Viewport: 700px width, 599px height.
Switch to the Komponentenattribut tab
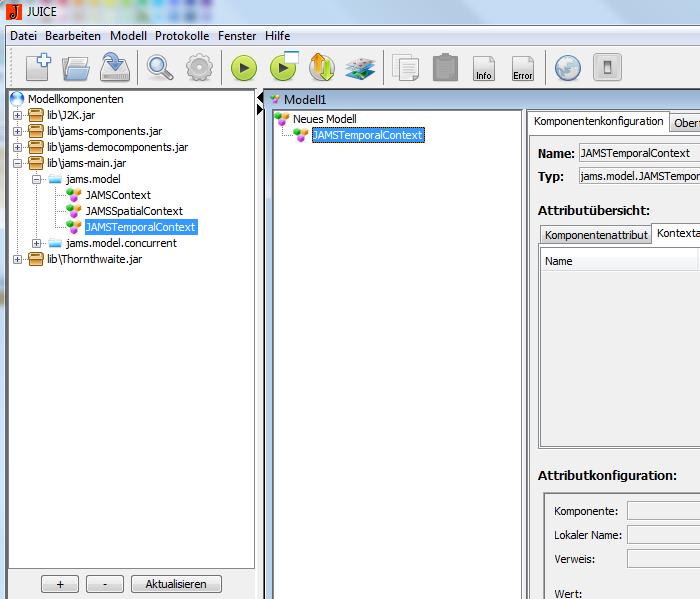coord(596,235)
